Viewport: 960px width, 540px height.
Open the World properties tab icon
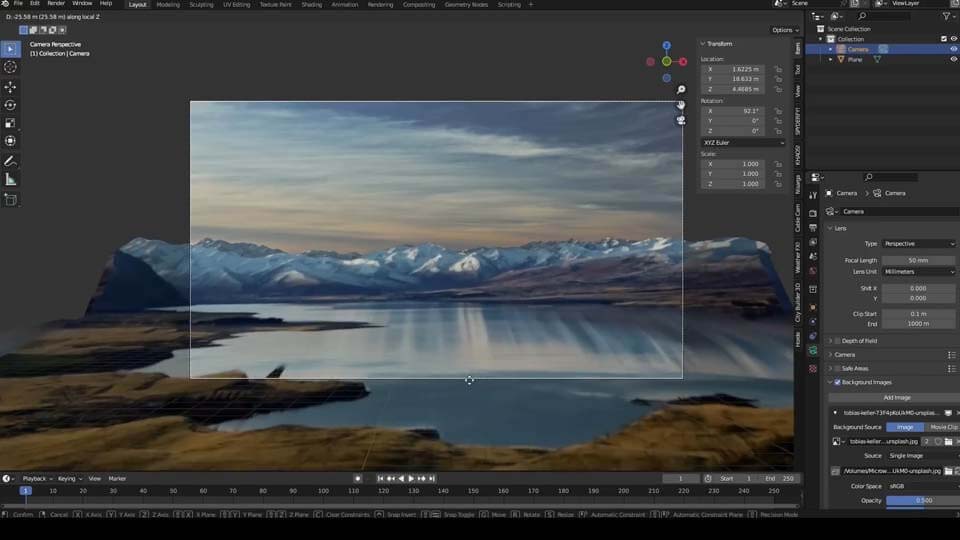point(813,271)
